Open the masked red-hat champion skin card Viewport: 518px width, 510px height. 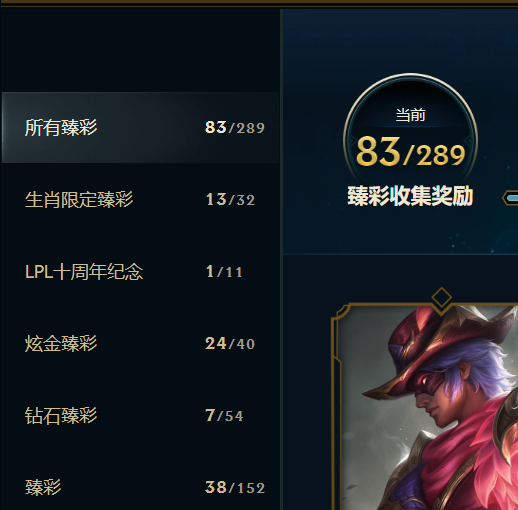(x=425, y=407)
